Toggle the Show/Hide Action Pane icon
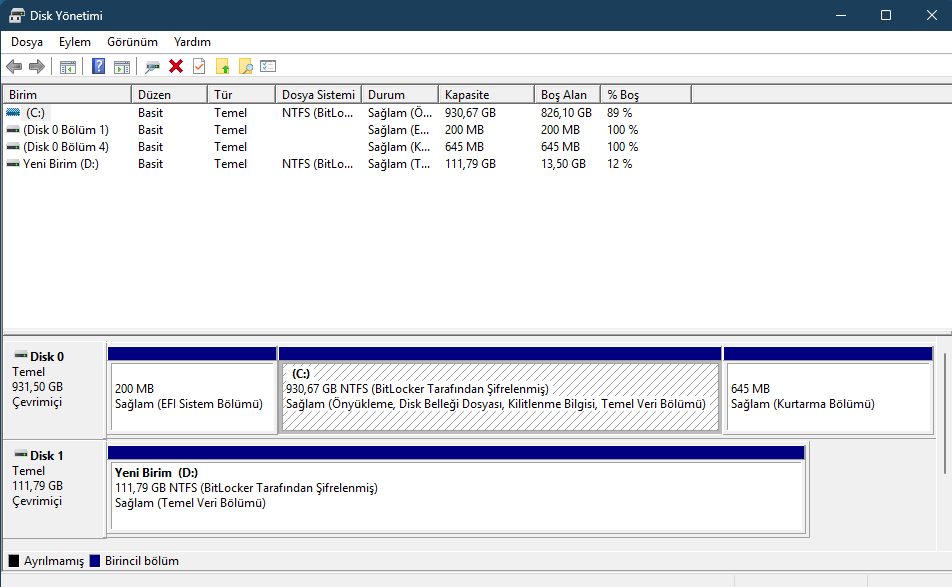This screenshot has height=587, width=952. coord(120,66)
